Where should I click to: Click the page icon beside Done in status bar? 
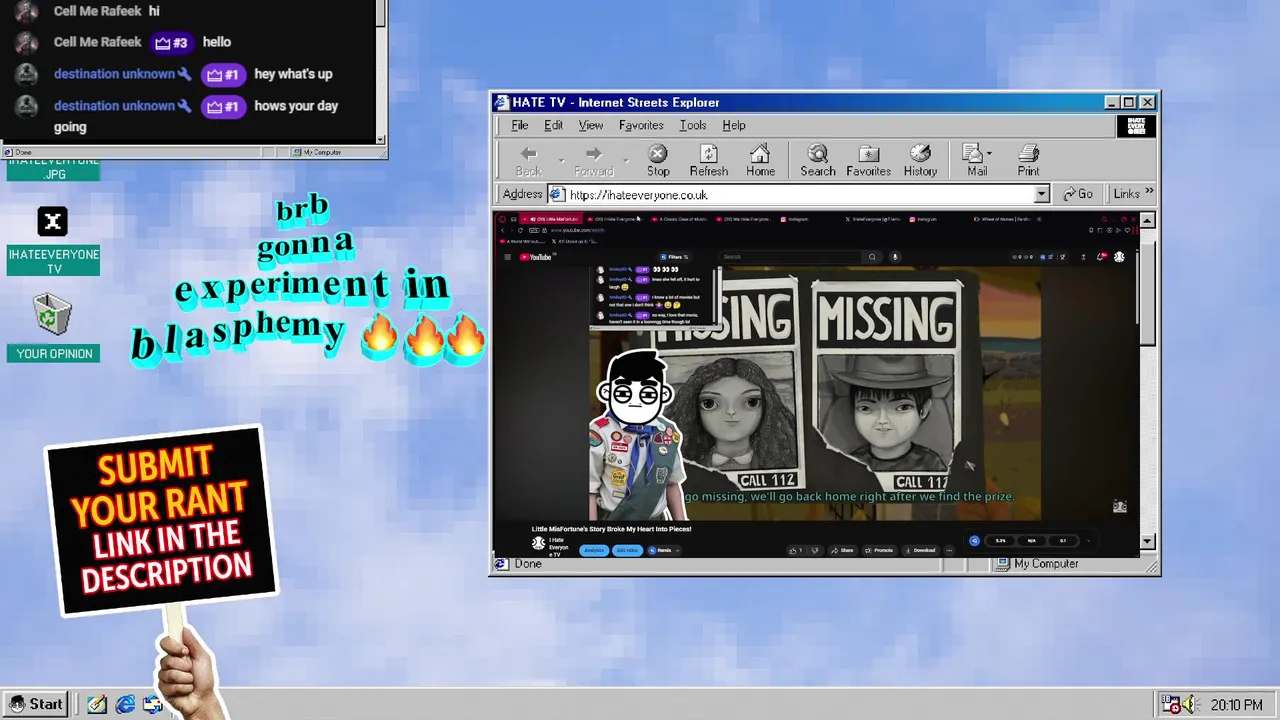(503, 564)
